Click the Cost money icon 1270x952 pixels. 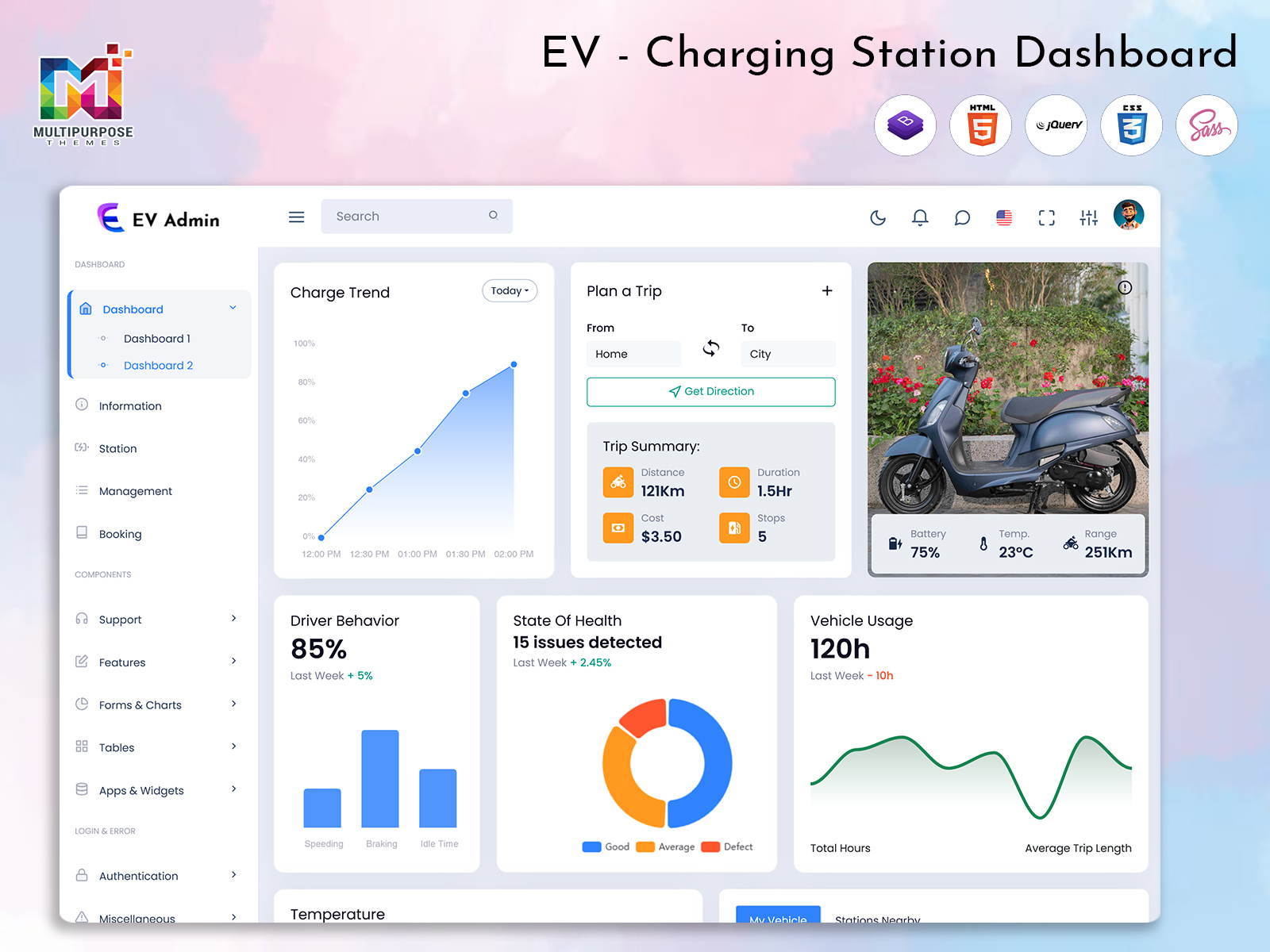pos(618,528)
